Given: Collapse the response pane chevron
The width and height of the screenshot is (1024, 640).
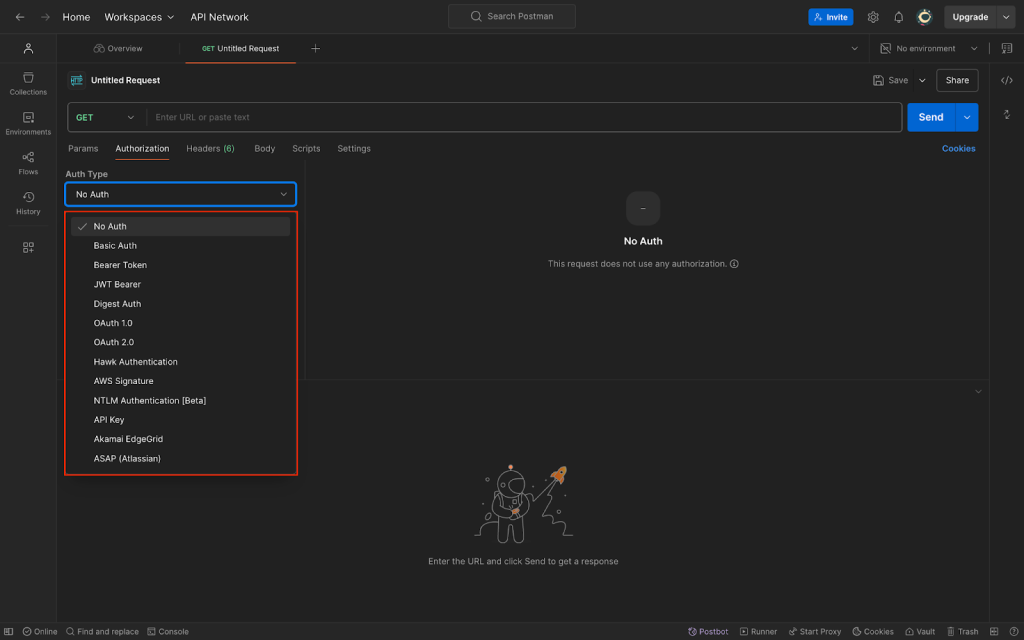Looking at the screenshot, I should (978, 391).
